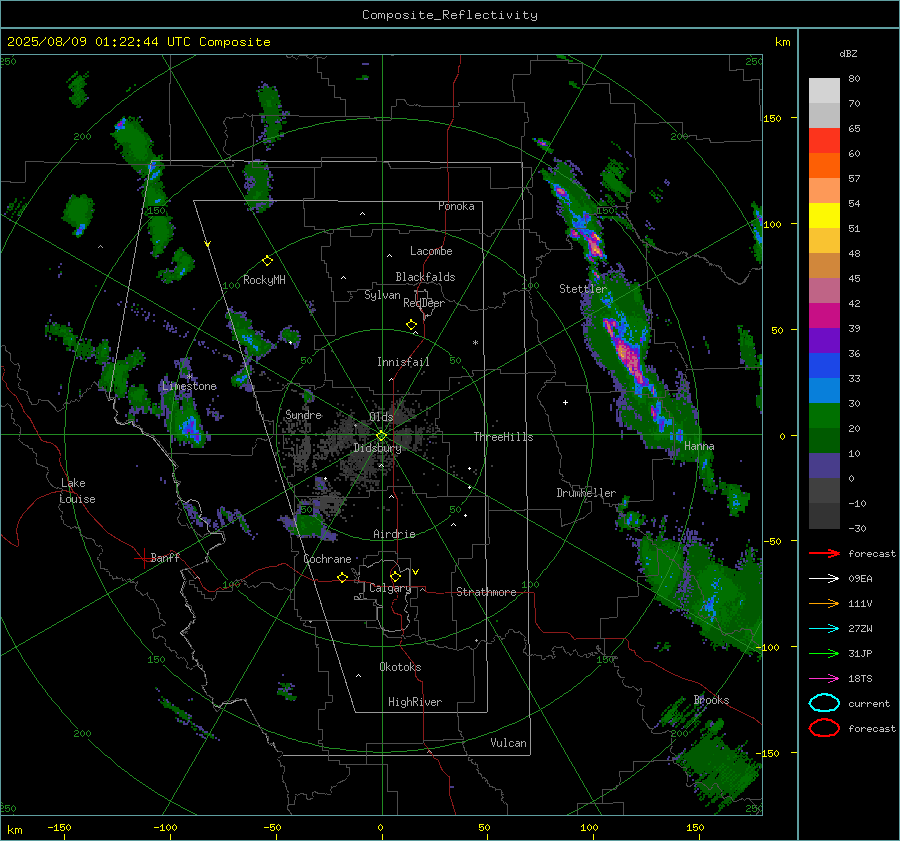Viewport: 900px width, 841px height.
Task: Pick the magenta swatch in dBZ scale
Action: point(824,316)
